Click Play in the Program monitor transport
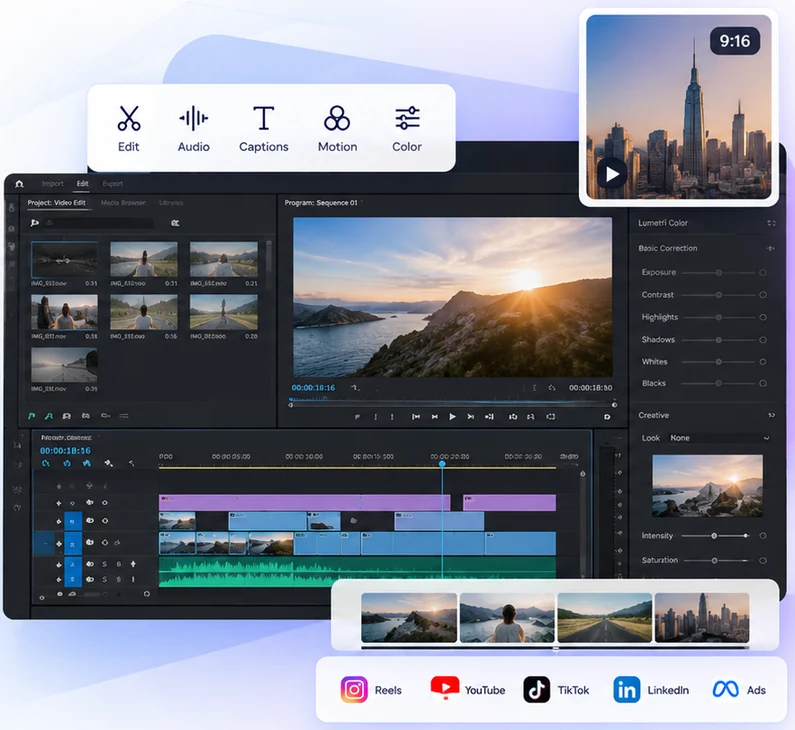This screenshot has width=795, height=730. click(452, 416)
